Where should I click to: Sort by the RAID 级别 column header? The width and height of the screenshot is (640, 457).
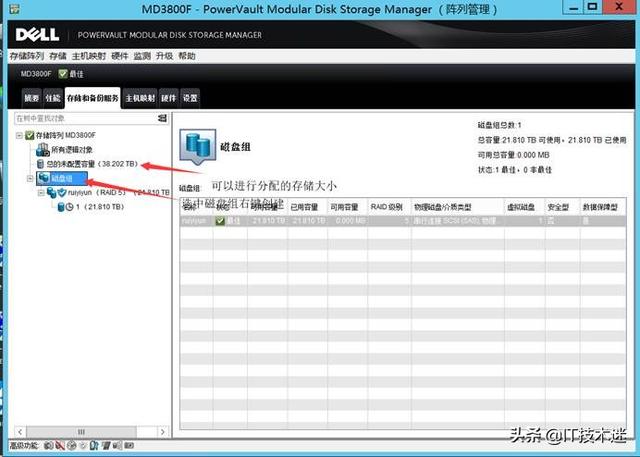pyautogui.click(x=389, y=207)
